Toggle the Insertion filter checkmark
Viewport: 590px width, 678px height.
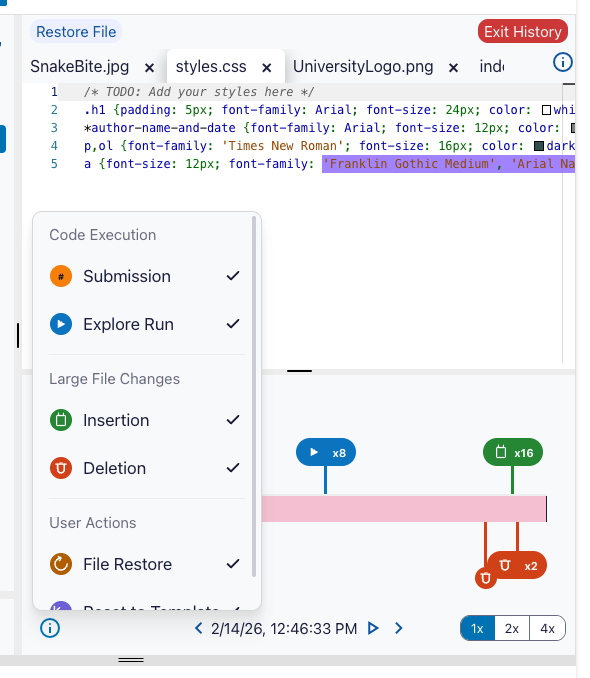tap(233, 420)
